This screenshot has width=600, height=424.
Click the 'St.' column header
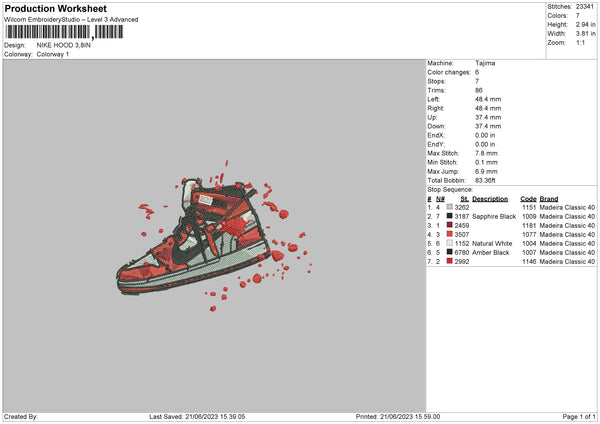pyautogui.click(x=465, y=199)
